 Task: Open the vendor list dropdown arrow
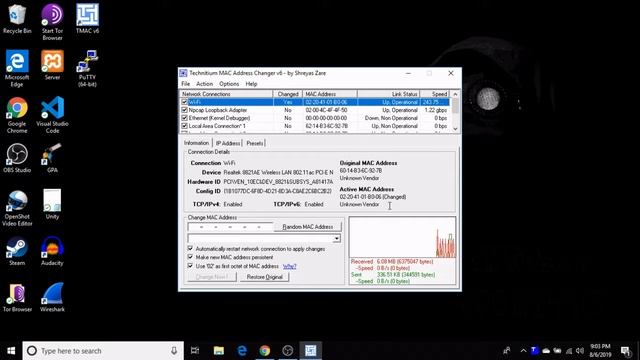pyautogui.click(x=336, y=238)
